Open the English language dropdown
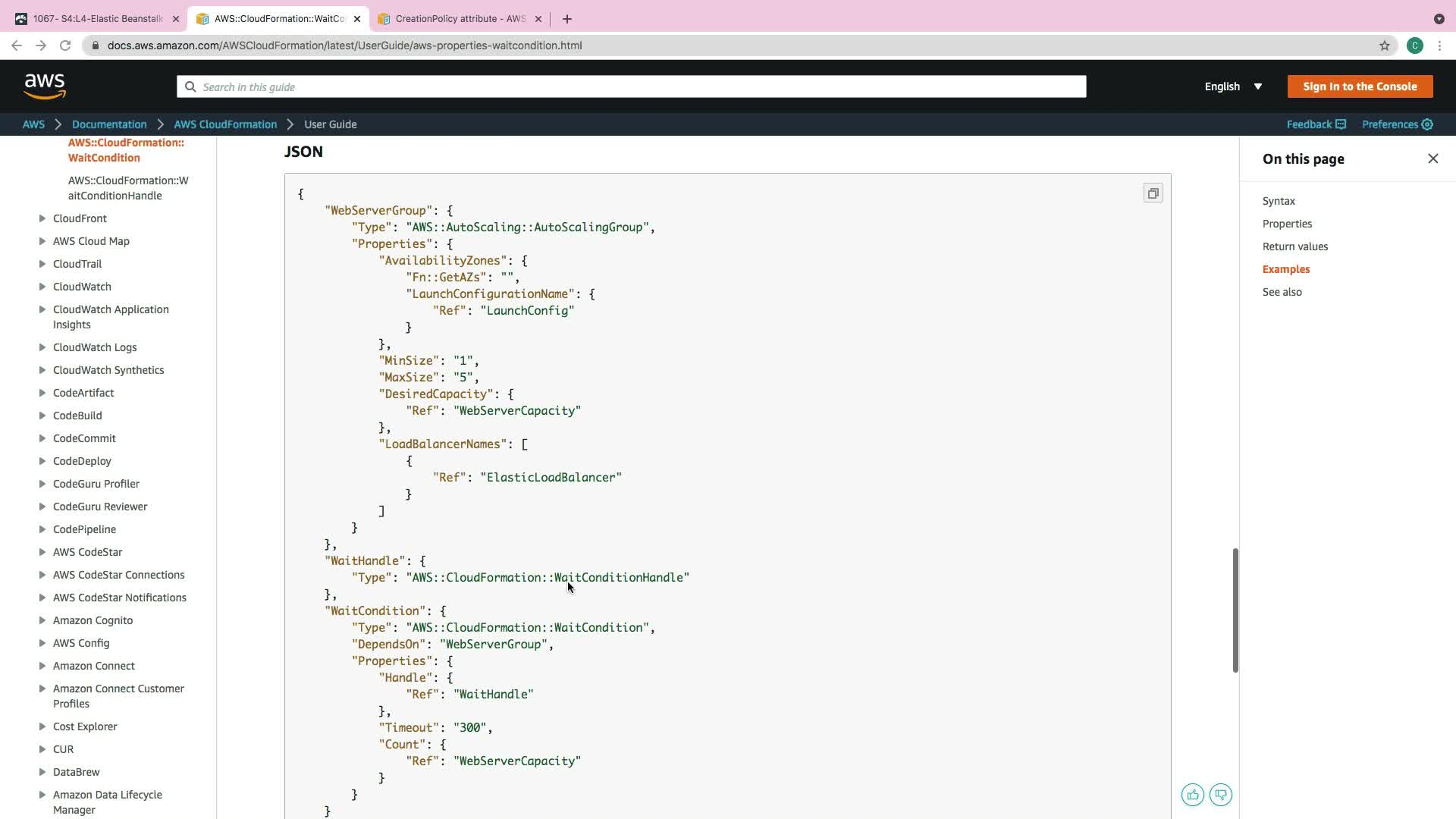 tap(1233, 86)
